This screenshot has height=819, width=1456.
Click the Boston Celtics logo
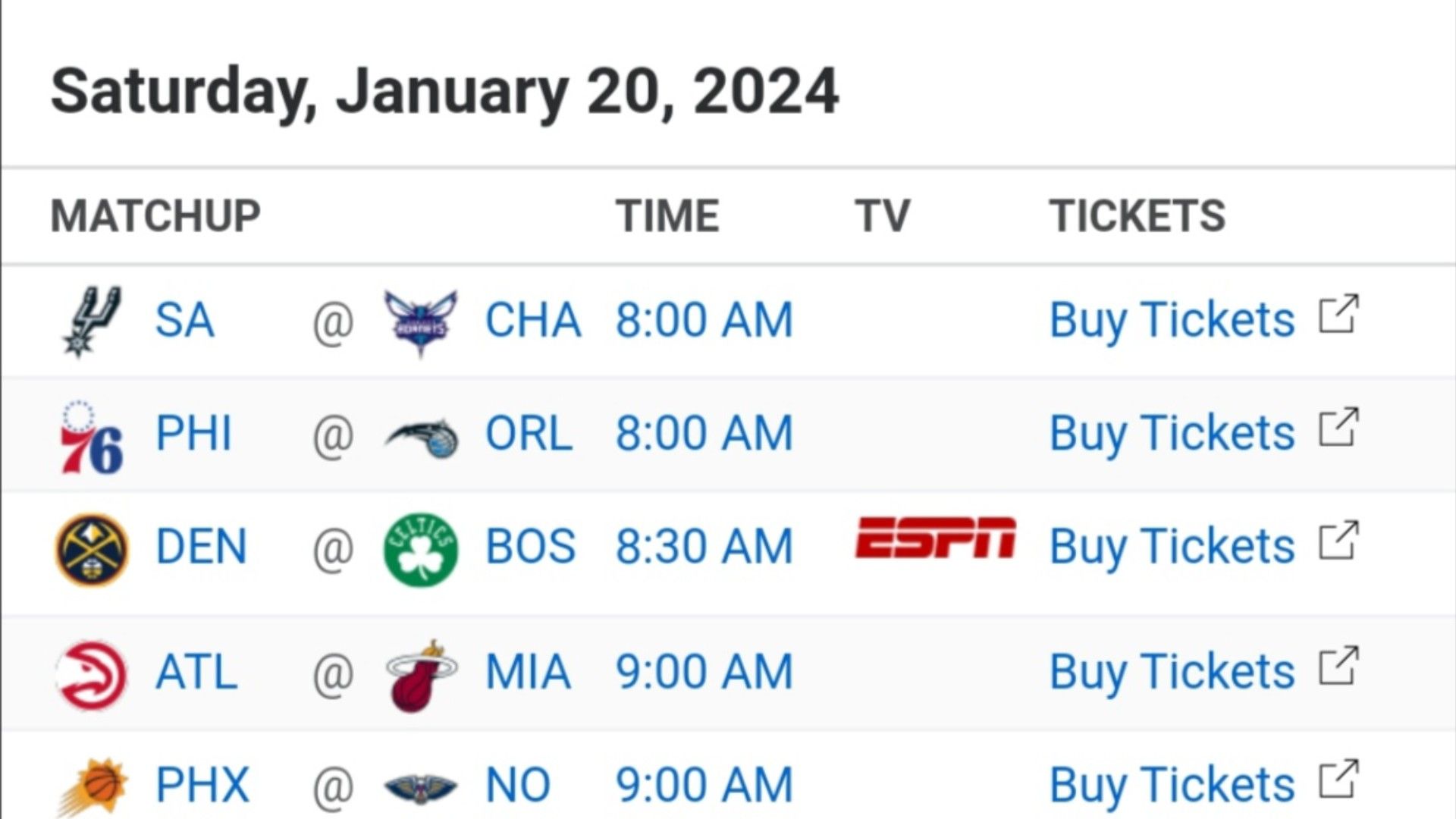pyautogui.click(x=421, y=549)
